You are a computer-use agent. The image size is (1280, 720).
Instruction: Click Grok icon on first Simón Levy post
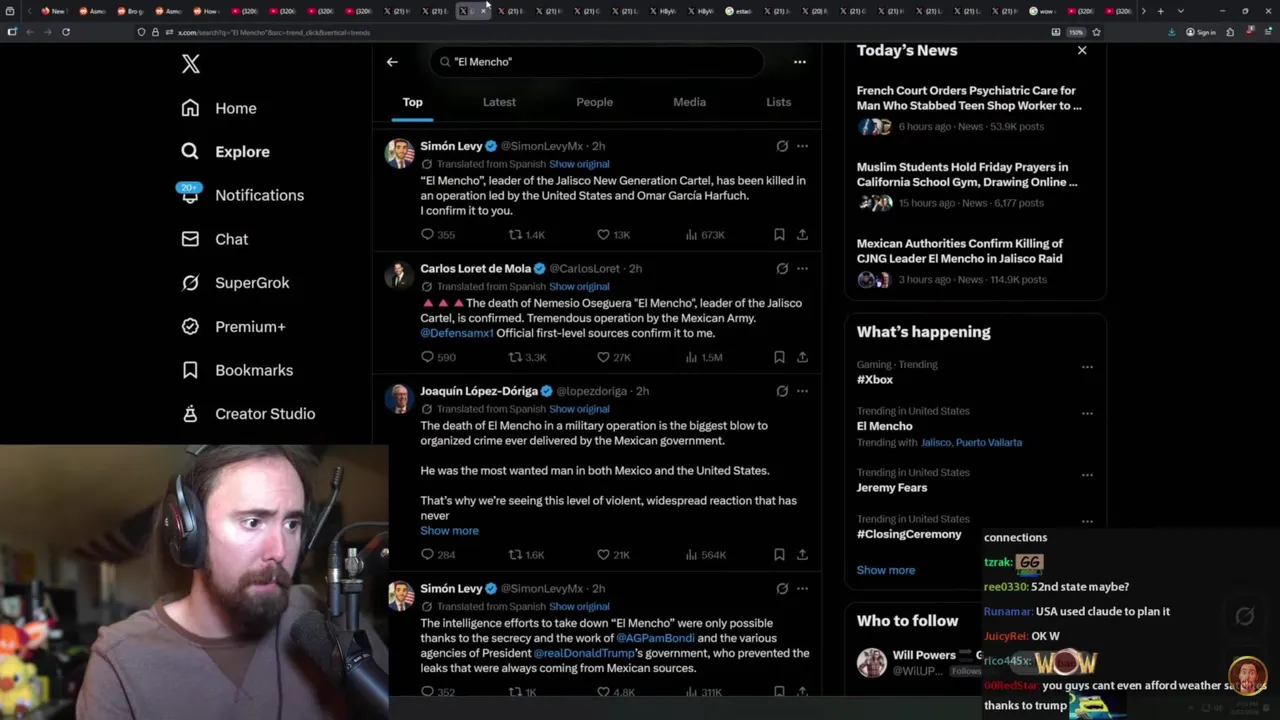(782, 146)
